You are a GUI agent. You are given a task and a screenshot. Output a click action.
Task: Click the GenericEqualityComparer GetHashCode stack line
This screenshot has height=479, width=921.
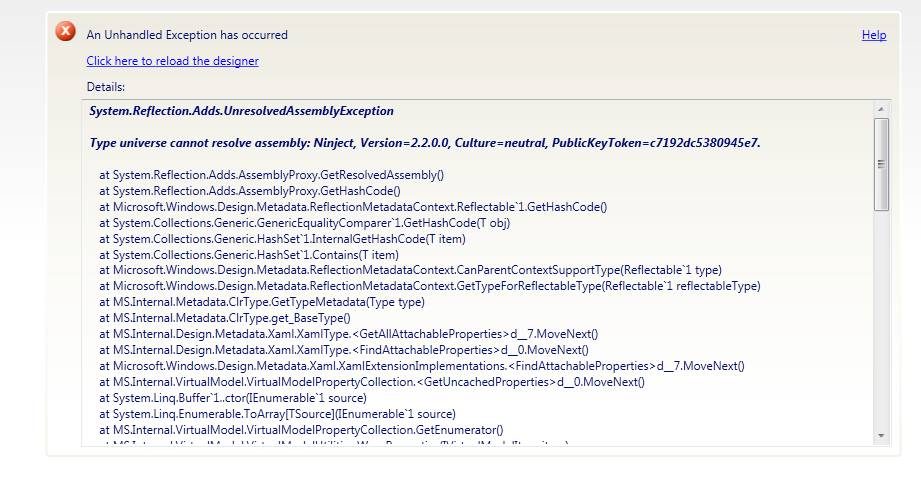304,223
